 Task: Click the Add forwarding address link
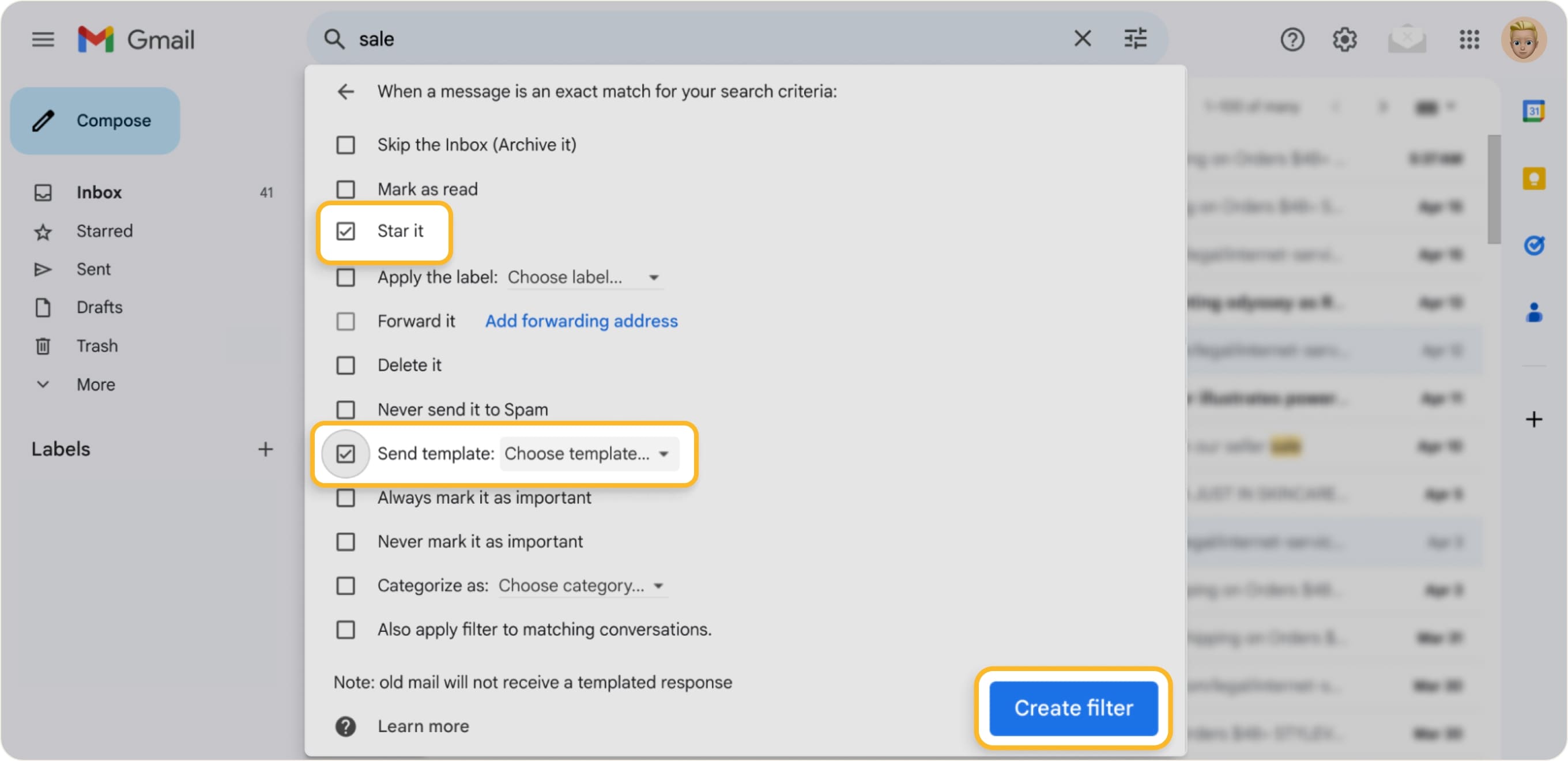click(x=581, y=321)
